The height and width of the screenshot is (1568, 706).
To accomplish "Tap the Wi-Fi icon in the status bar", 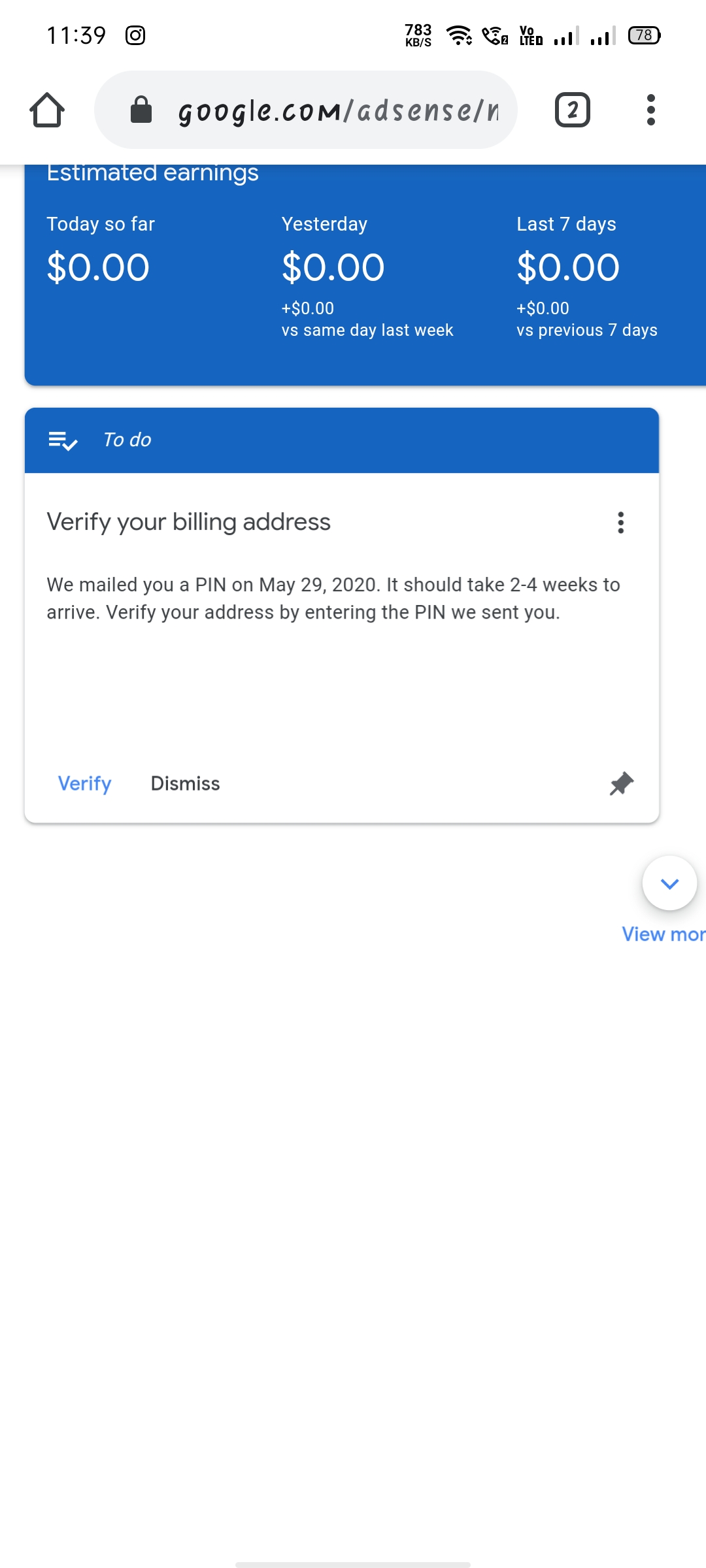I will tap(460, 34).
